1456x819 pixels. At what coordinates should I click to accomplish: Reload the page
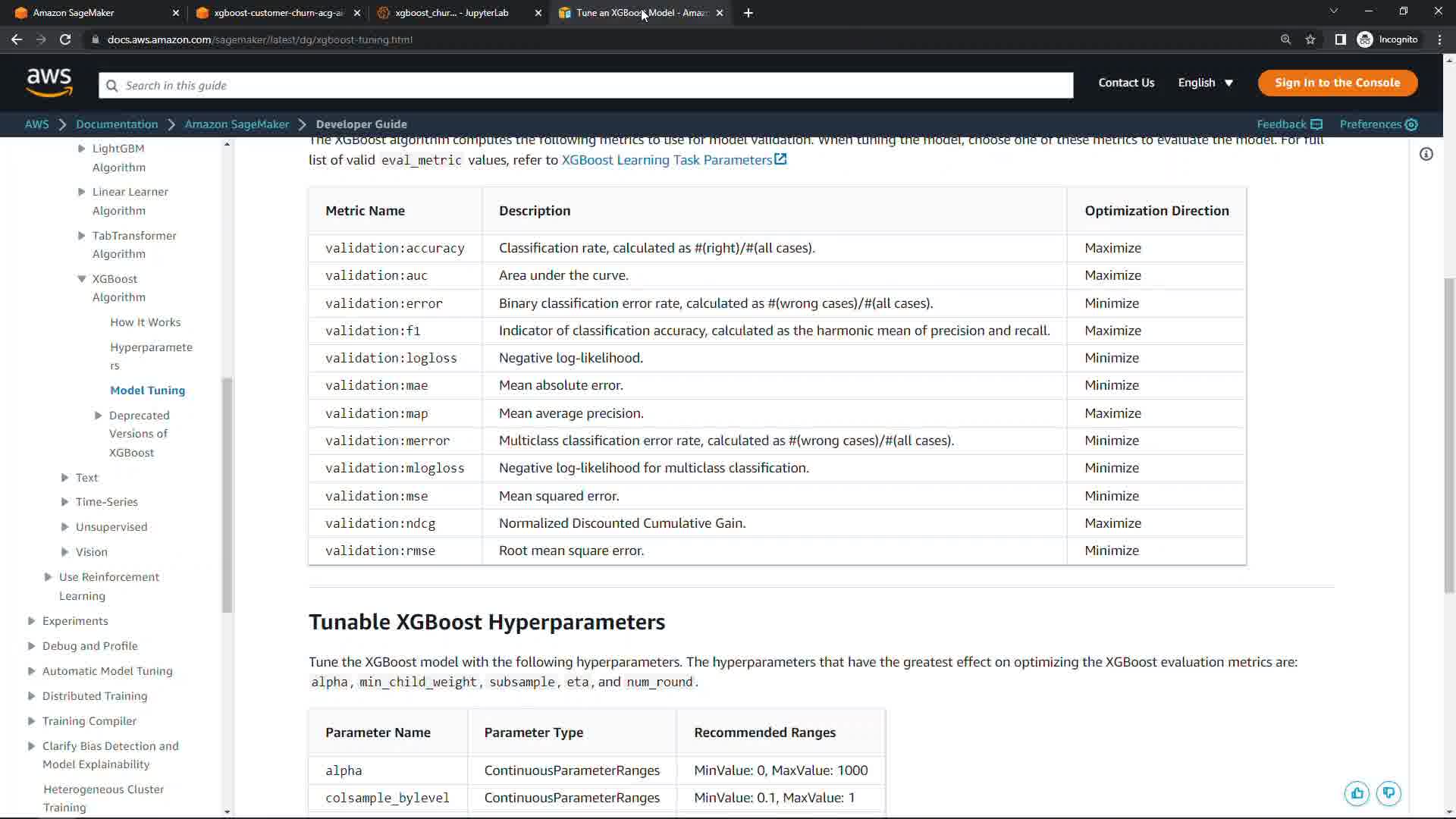[65, 39]
